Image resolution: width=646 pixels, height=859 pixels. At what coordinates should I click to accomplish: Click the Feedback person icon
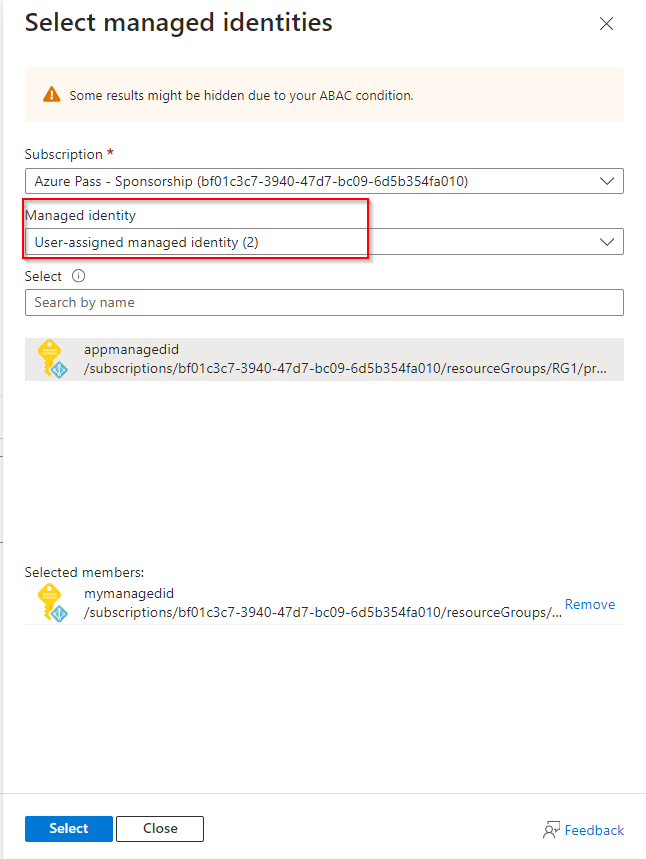[x=551, y=830]
